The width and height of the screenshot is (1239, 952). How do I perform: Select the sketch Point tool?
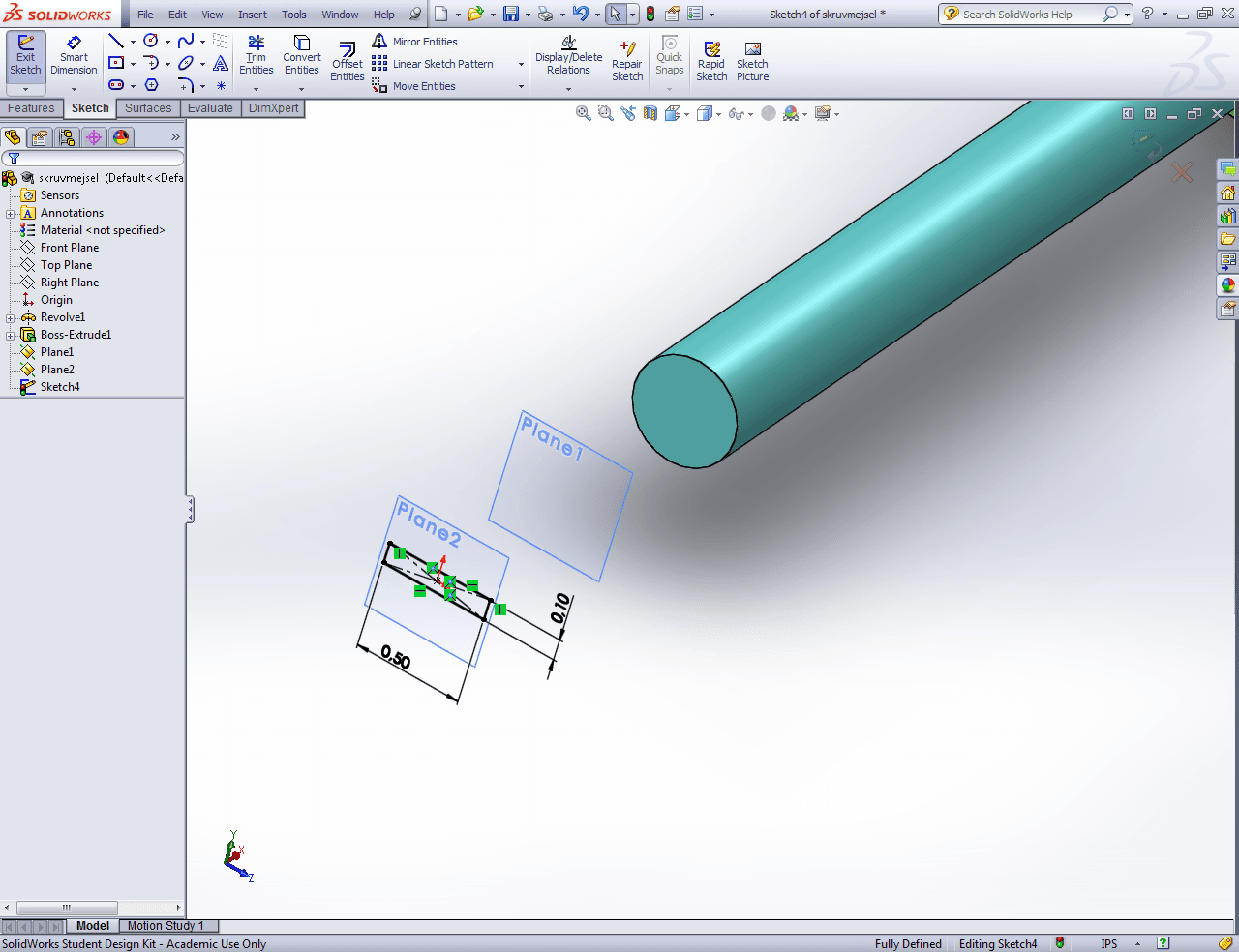[x=221, y=85]
